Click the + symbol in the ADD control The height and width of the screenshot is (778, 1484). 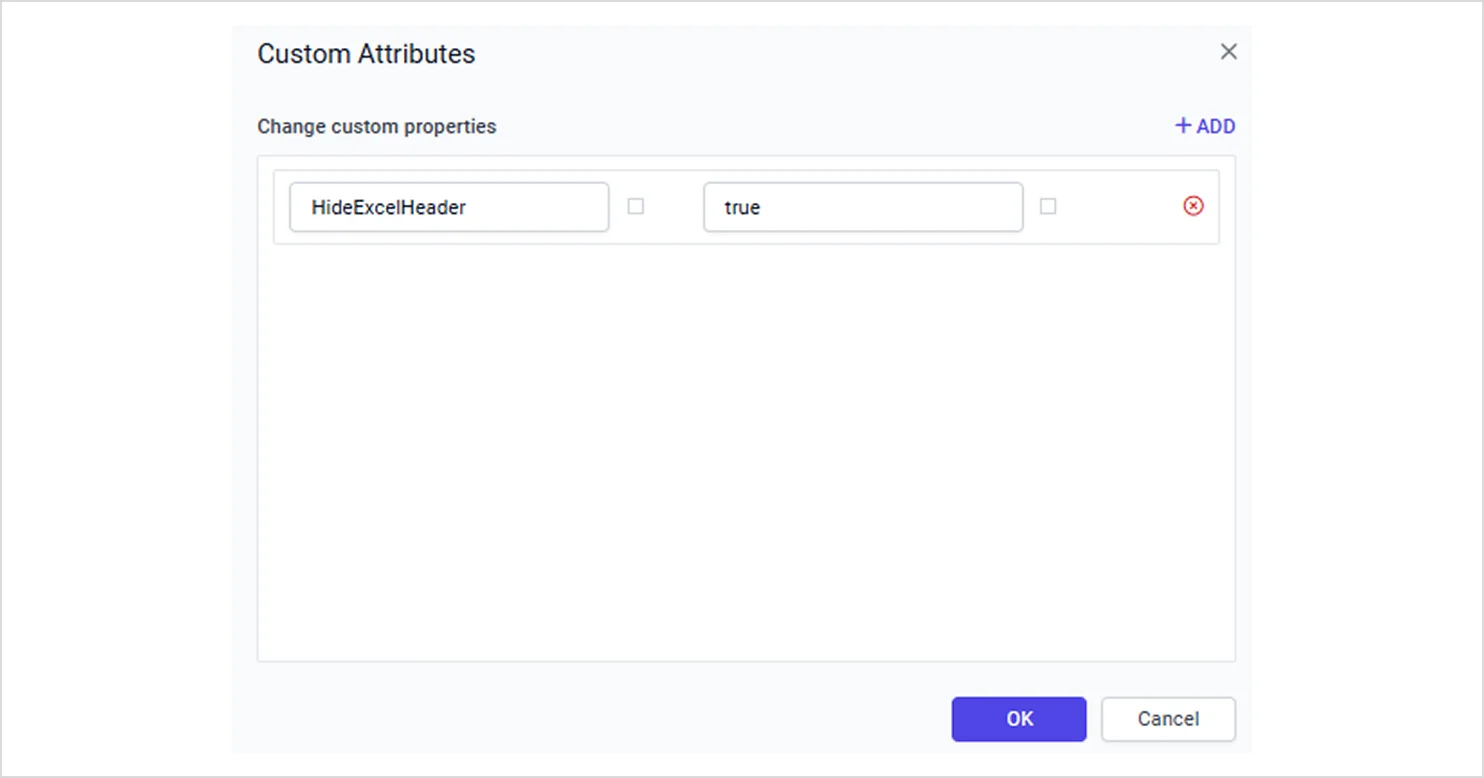tap(1182, 126)
